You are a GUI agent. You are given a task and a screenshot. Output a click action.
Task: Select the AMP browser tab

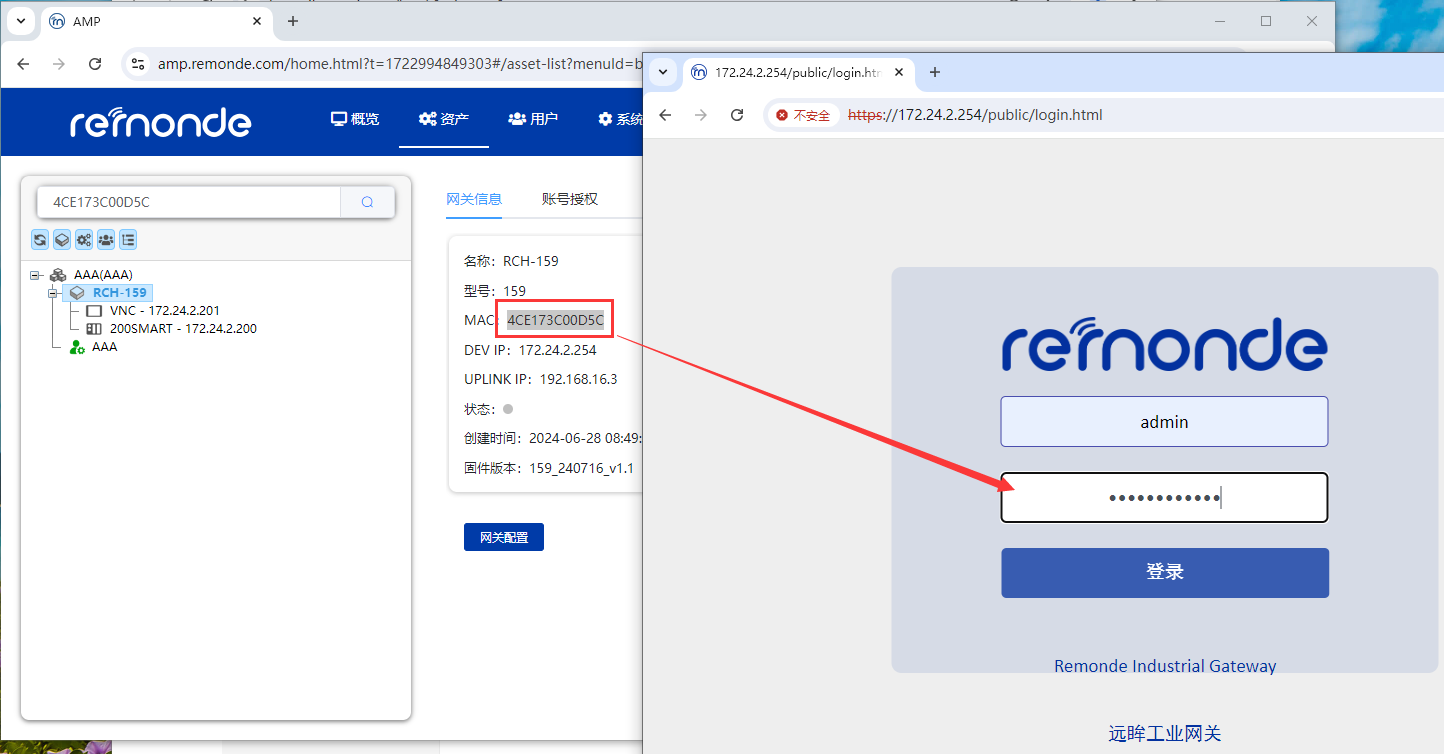(x=155, y=21)
